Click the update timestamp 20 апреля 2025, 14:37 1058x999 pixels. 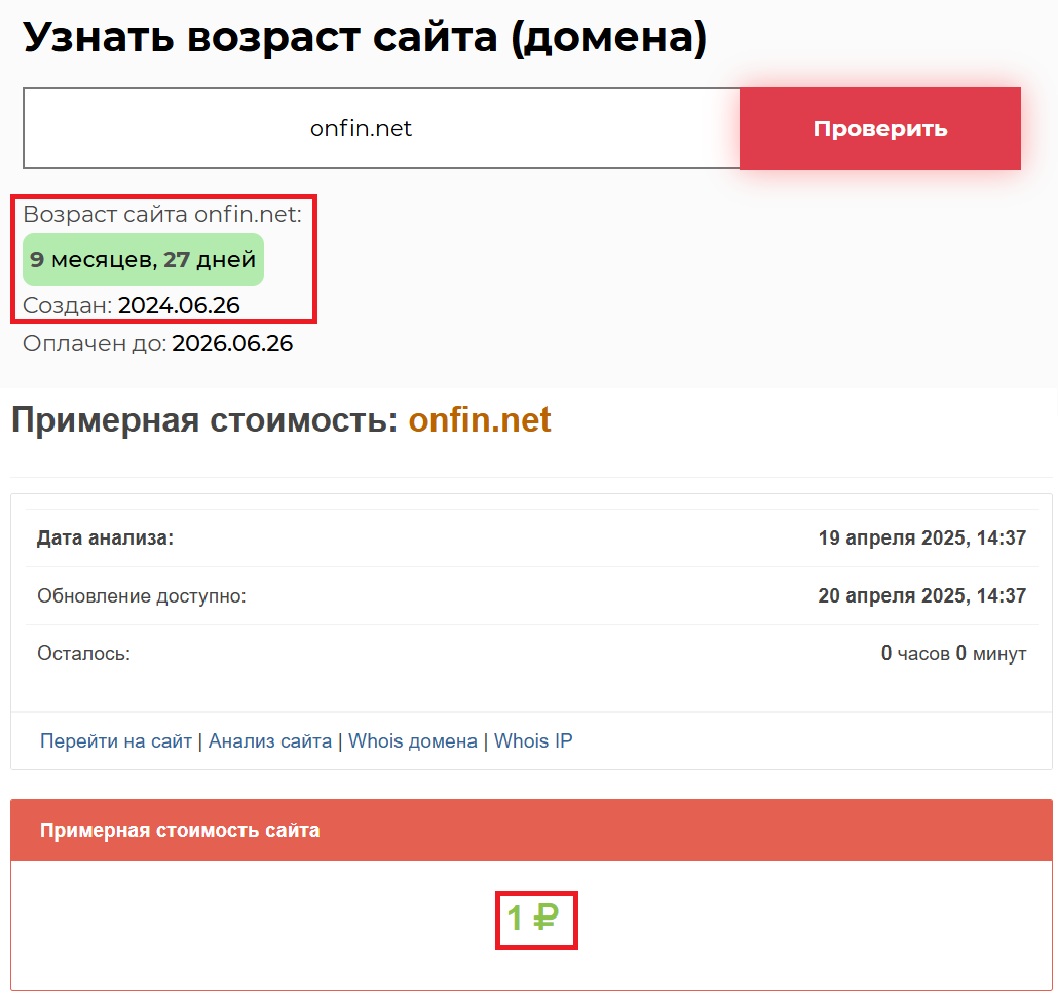click(922, 596)
